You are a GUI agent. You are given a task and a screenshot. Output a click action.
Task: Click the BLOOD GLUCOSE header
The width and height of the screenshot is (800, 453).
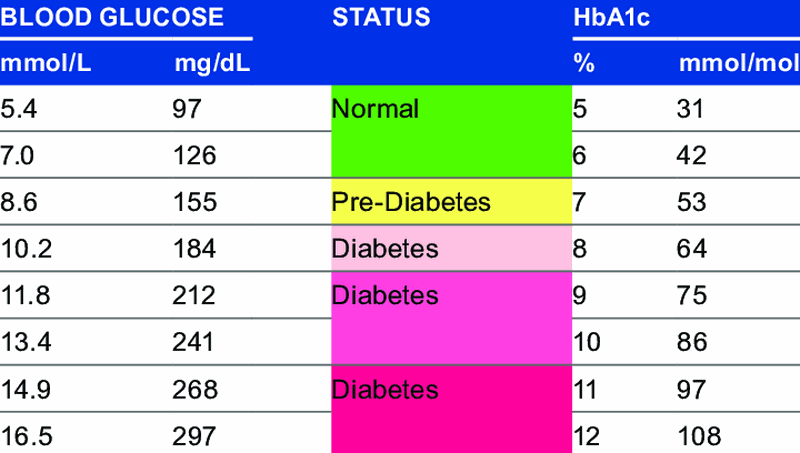tap(111, 17)
